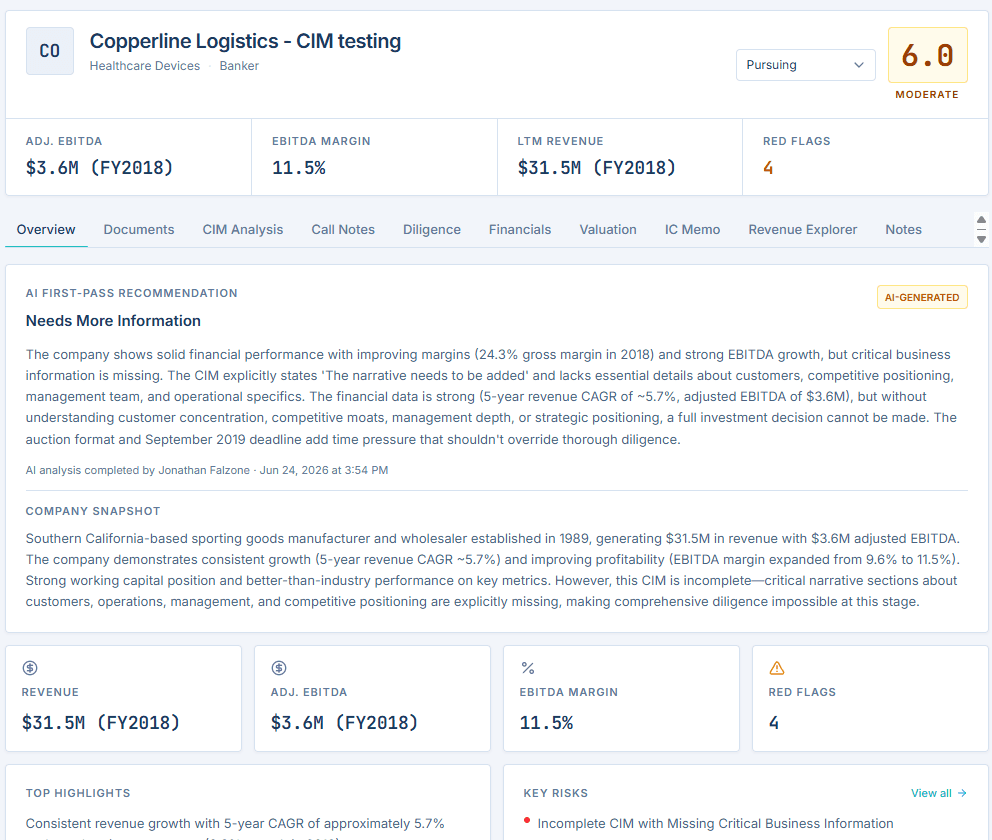The image size is (992, 840).
Task: Click the Key Risks heading
Action: pos(555,793)
